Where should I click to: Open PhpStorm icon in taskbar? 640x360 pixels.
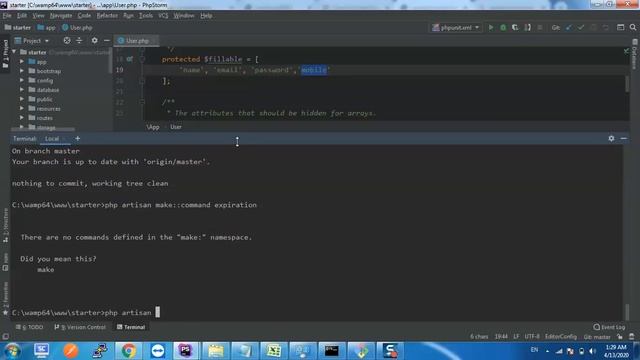coord(186,351)
